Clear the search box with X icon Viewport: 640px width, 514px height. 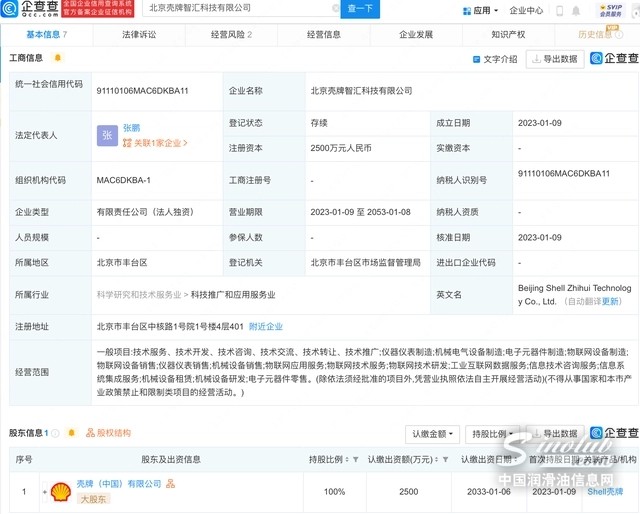[x=335, y=8]
